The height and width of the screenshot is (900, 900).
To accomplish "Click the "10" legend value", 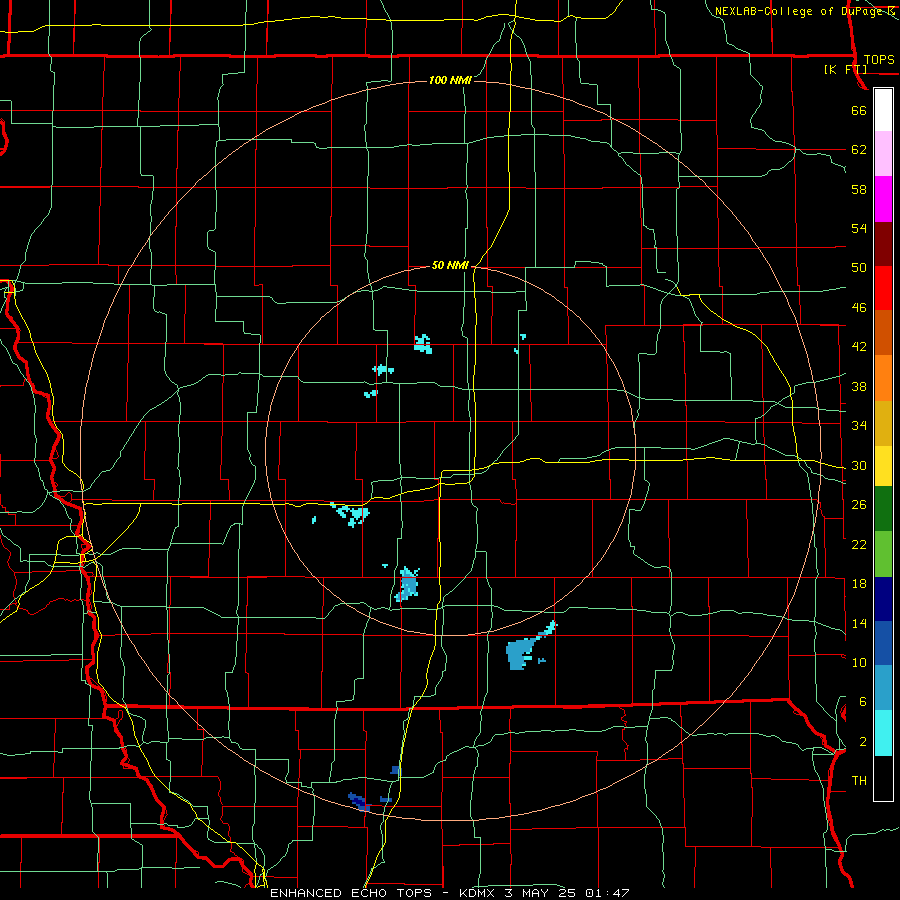I will 859,663.
